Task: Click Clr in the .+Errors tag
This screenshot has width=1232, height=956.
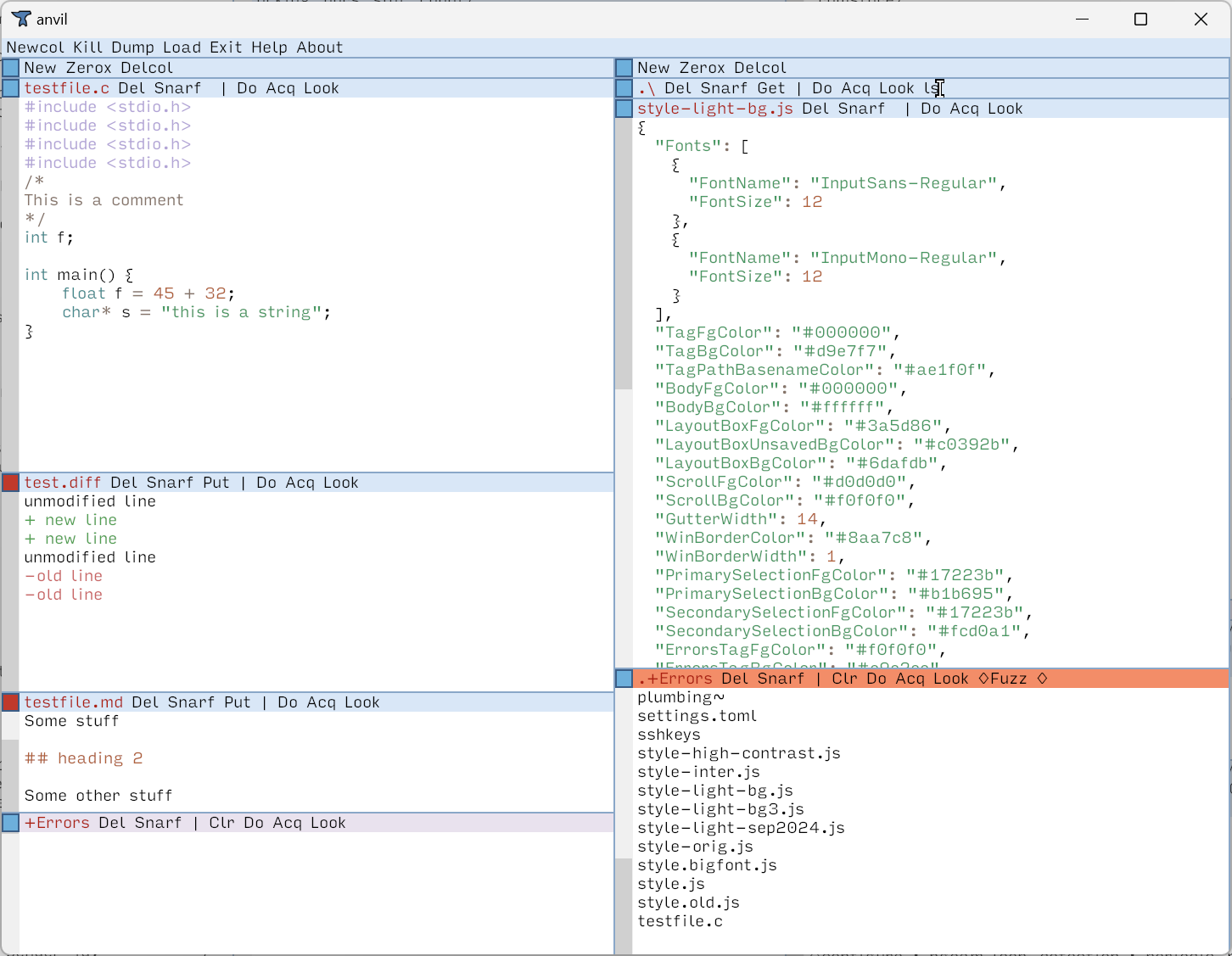Action: coord(844,679)
